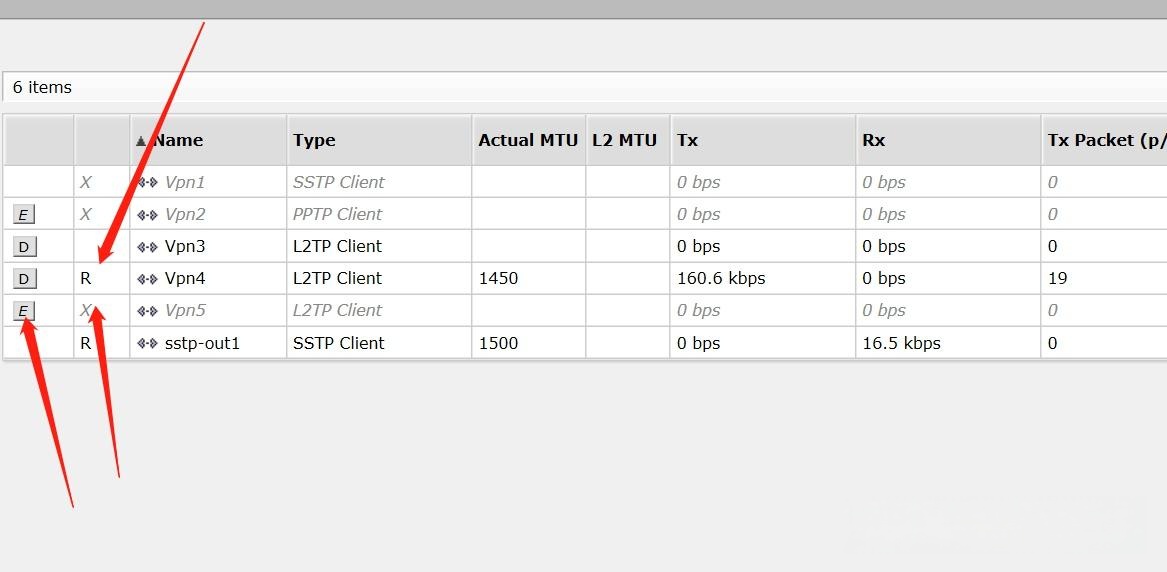Enable Vpn5 with its E button
This screenshot has height=572, width=1167.
[x=24, y=311]
